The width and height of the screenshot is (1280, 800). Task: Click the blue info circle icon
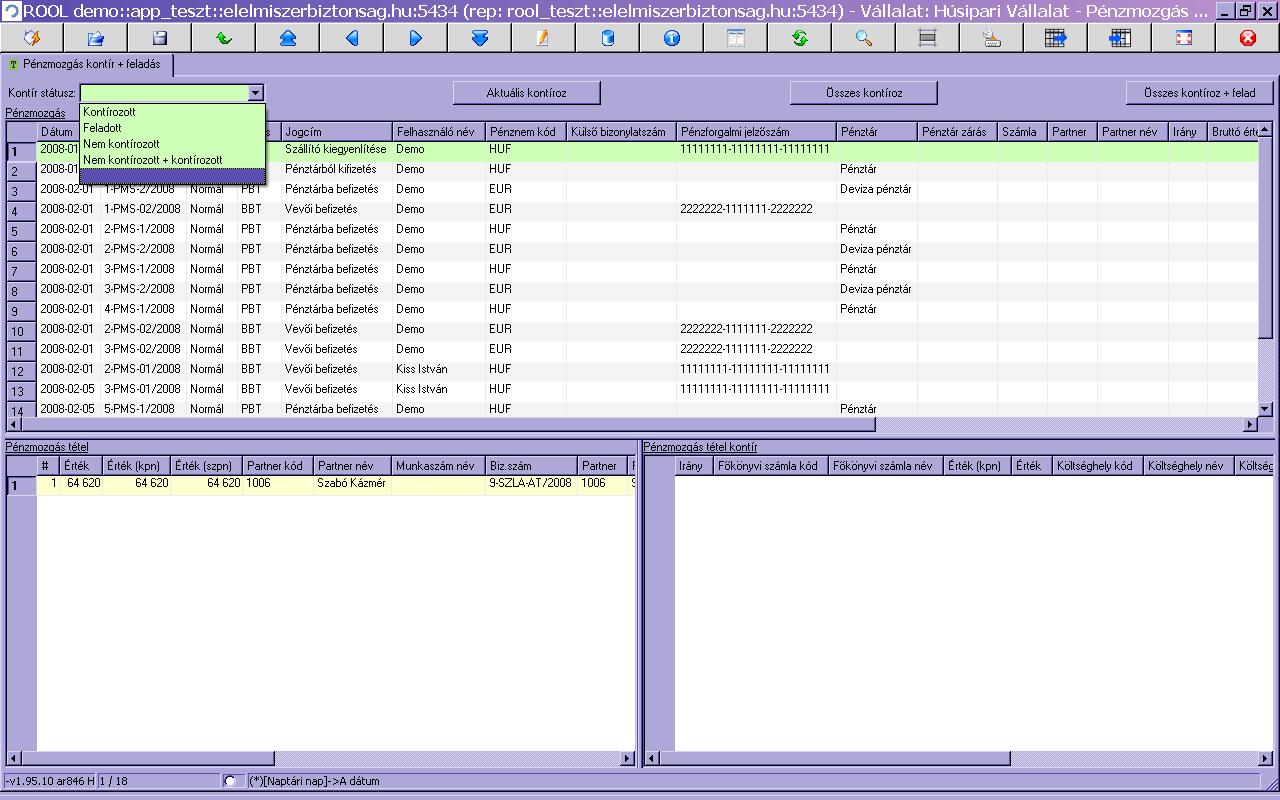[671, 38]
